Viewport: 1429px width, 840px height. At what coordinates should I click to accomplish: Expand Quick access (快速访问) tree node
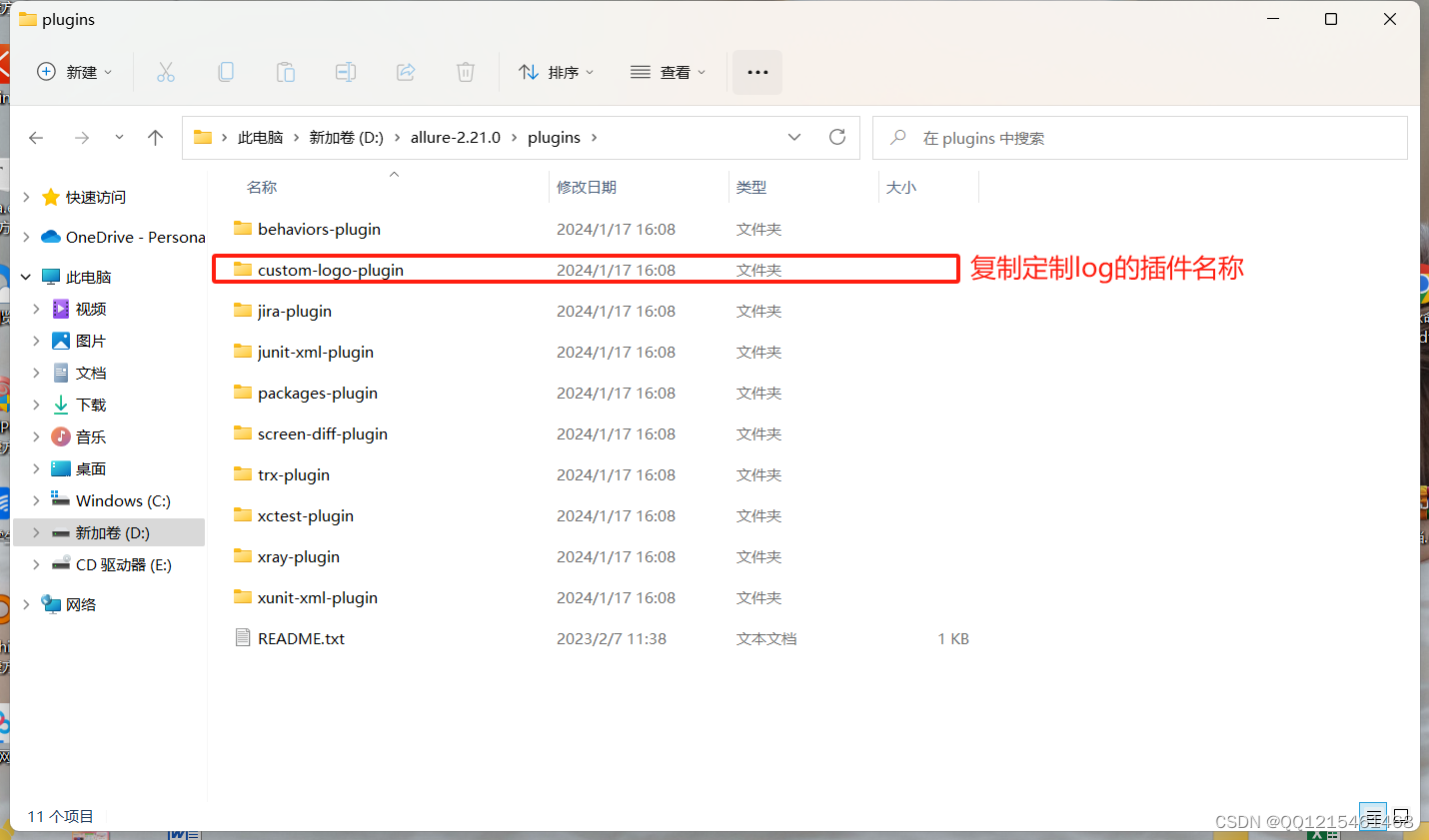(26, 197)
